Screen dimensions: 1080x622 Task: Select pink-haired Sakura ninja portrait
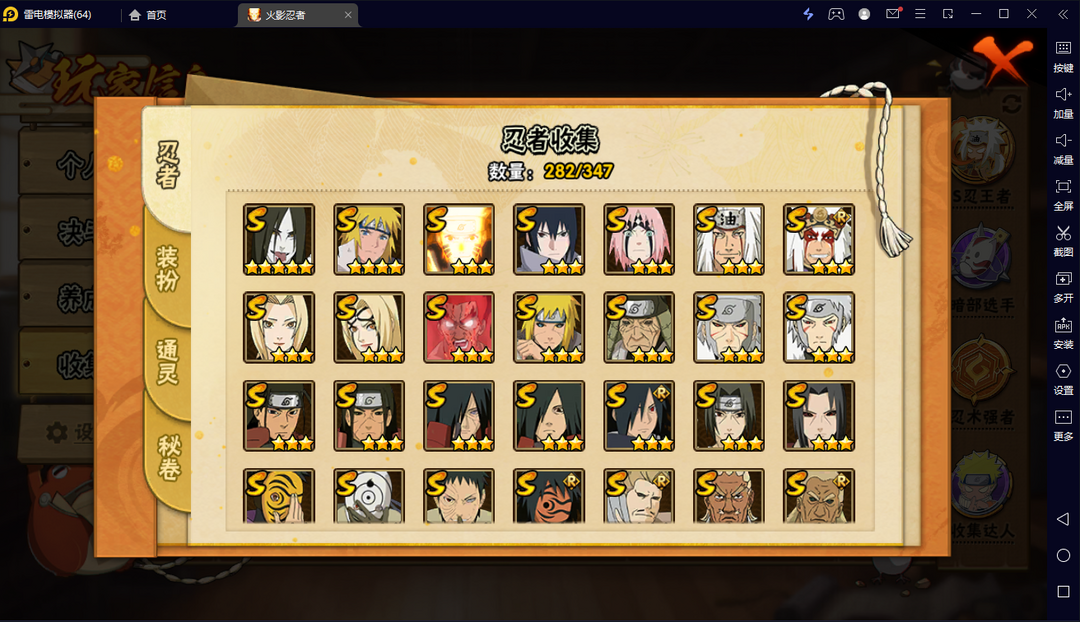[x=638, y=239]
